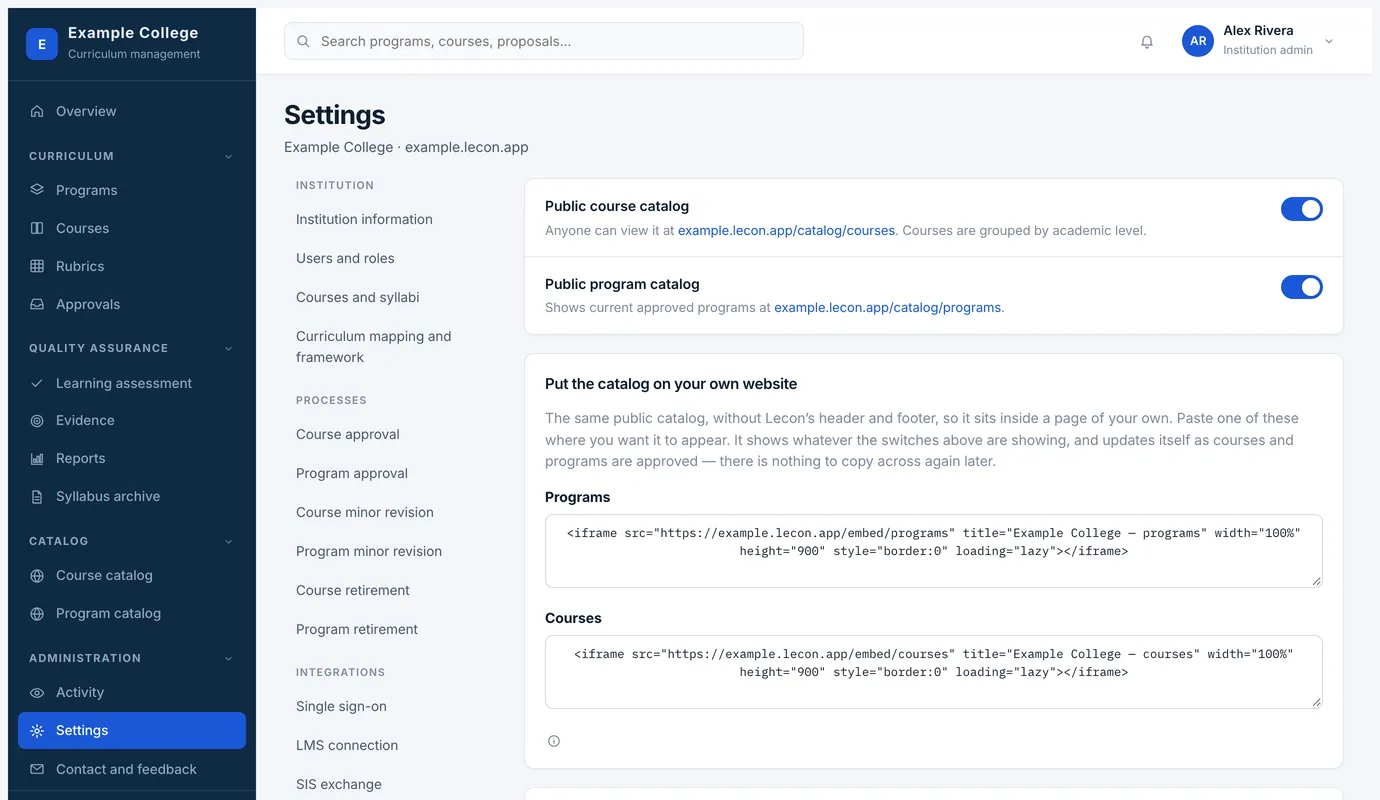This screenshot has width=1380, height=800.
Task: Click the Courses book icon
Action: (37, 228)
